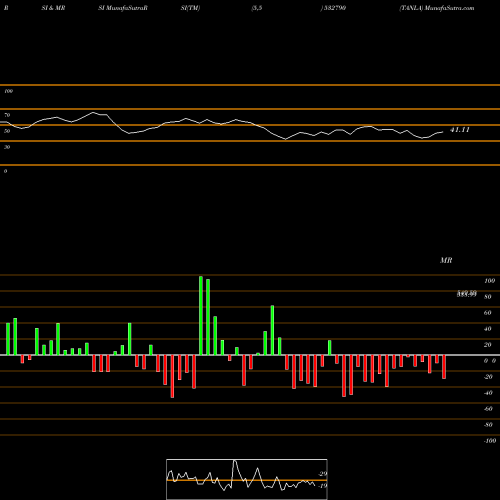Click the RSI axis label 30
The height and width of the screenshot is (500, 500).
pos(7,147)
